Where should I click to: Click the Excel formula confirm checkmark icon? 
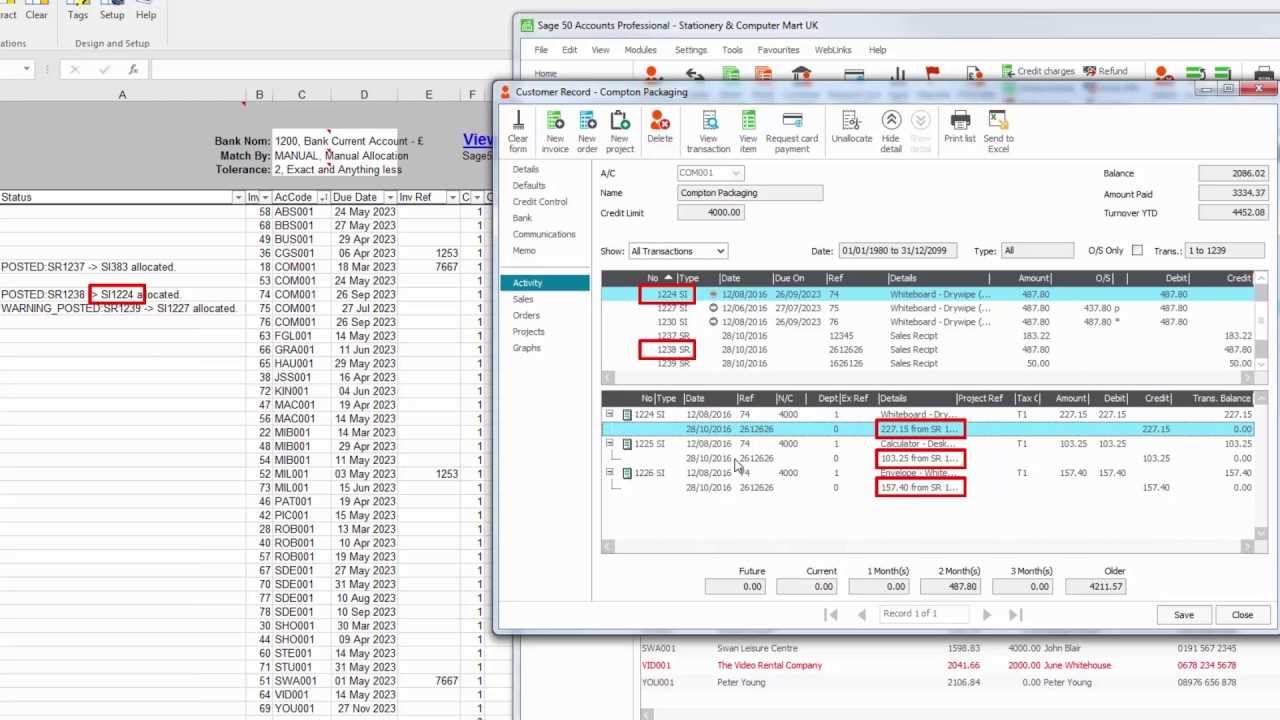click(x=104, y=70)
